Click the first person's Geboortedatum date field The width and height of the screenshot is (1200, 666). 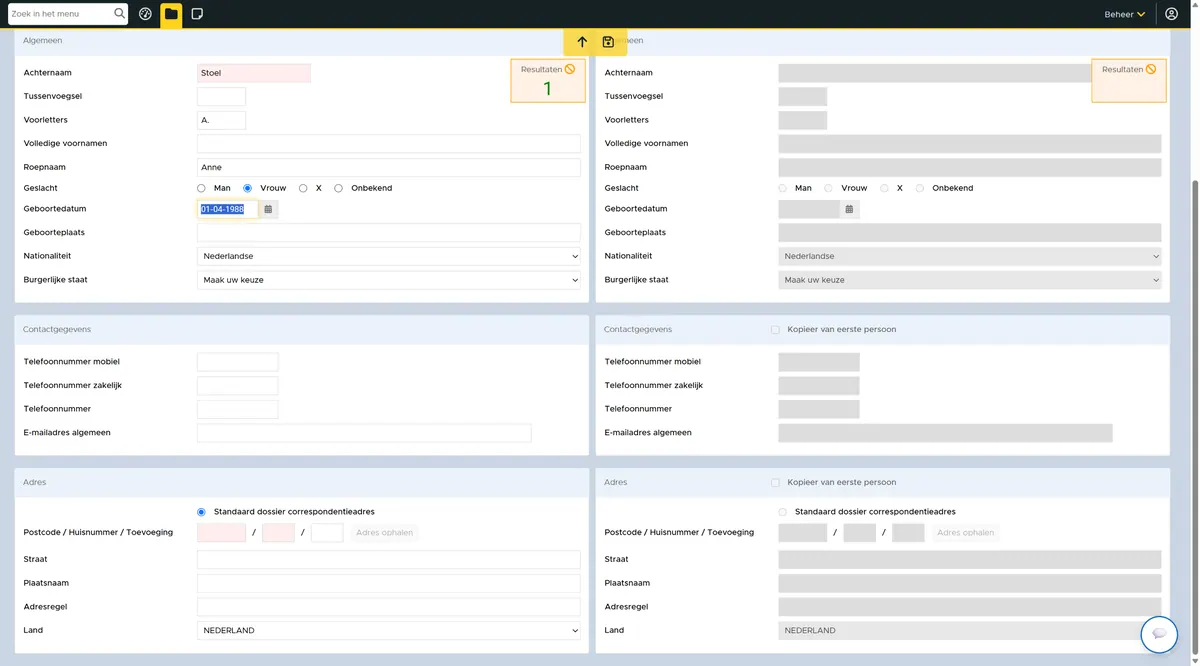click(x=228, y=209)
